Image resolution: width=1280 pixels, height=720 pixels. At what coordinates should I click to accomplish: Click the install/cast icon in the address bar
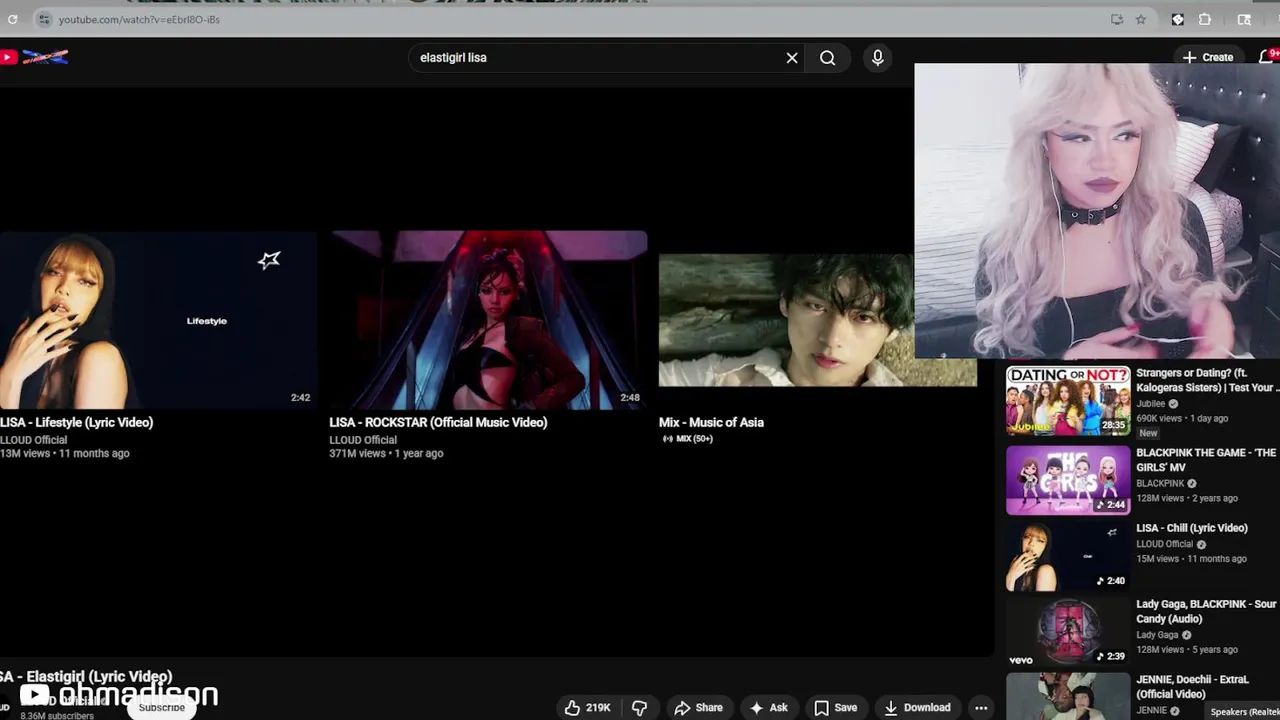(1117, 19)
